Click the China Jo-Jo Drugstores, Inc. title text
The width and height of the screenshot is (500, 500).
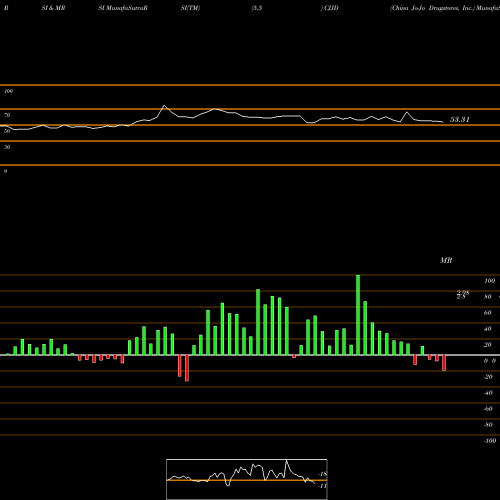[432, 8]
